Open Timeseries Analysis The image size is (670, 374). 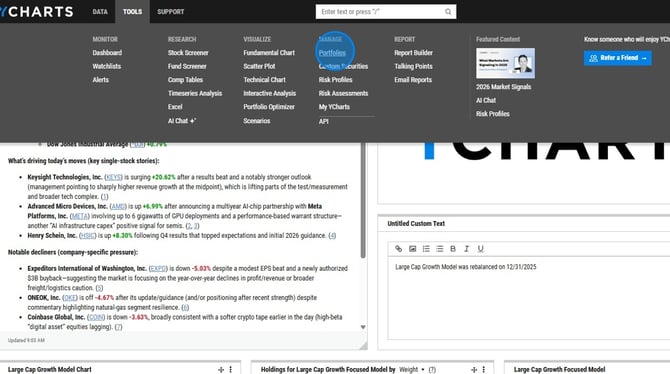tap(195, 94)
